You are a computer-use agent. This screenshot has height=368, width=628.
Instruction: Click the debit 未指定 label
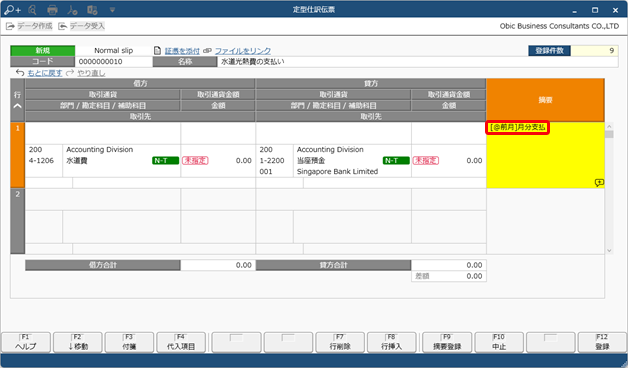pyautogui.click(x=195, y=161)
